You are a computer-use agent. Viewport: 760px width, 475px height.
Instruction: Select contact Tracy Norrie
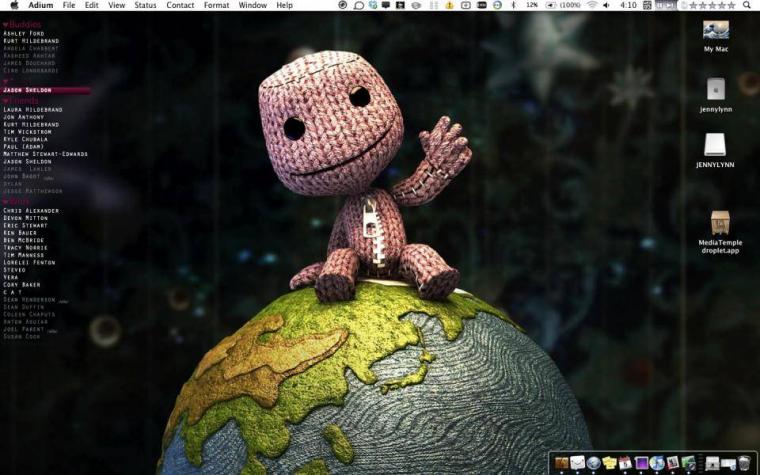tap(26, 248)
